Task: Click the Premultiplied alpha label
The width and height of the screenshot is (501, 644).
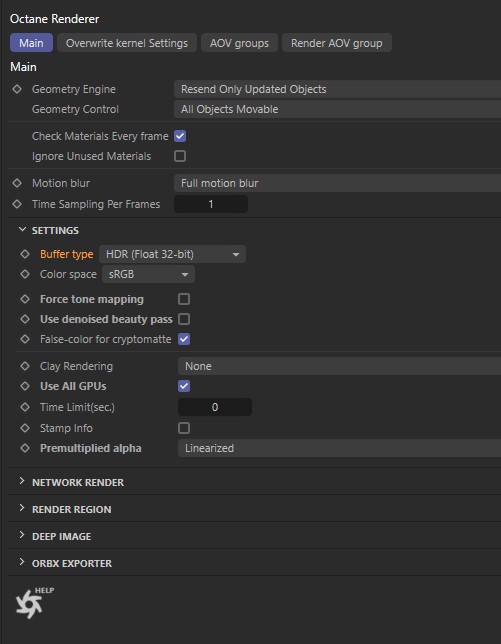Action: point(91,448)
